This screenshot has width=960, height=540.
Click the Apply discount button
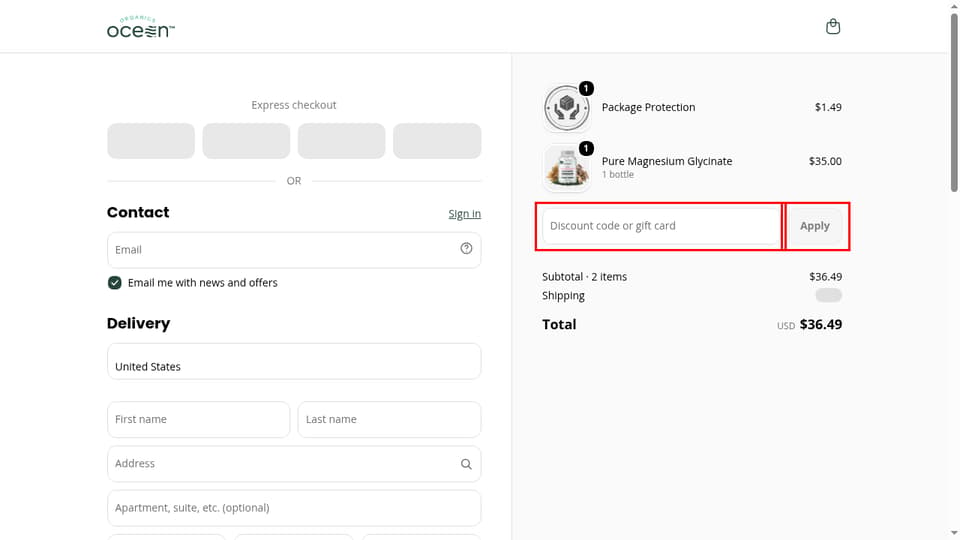815,226
